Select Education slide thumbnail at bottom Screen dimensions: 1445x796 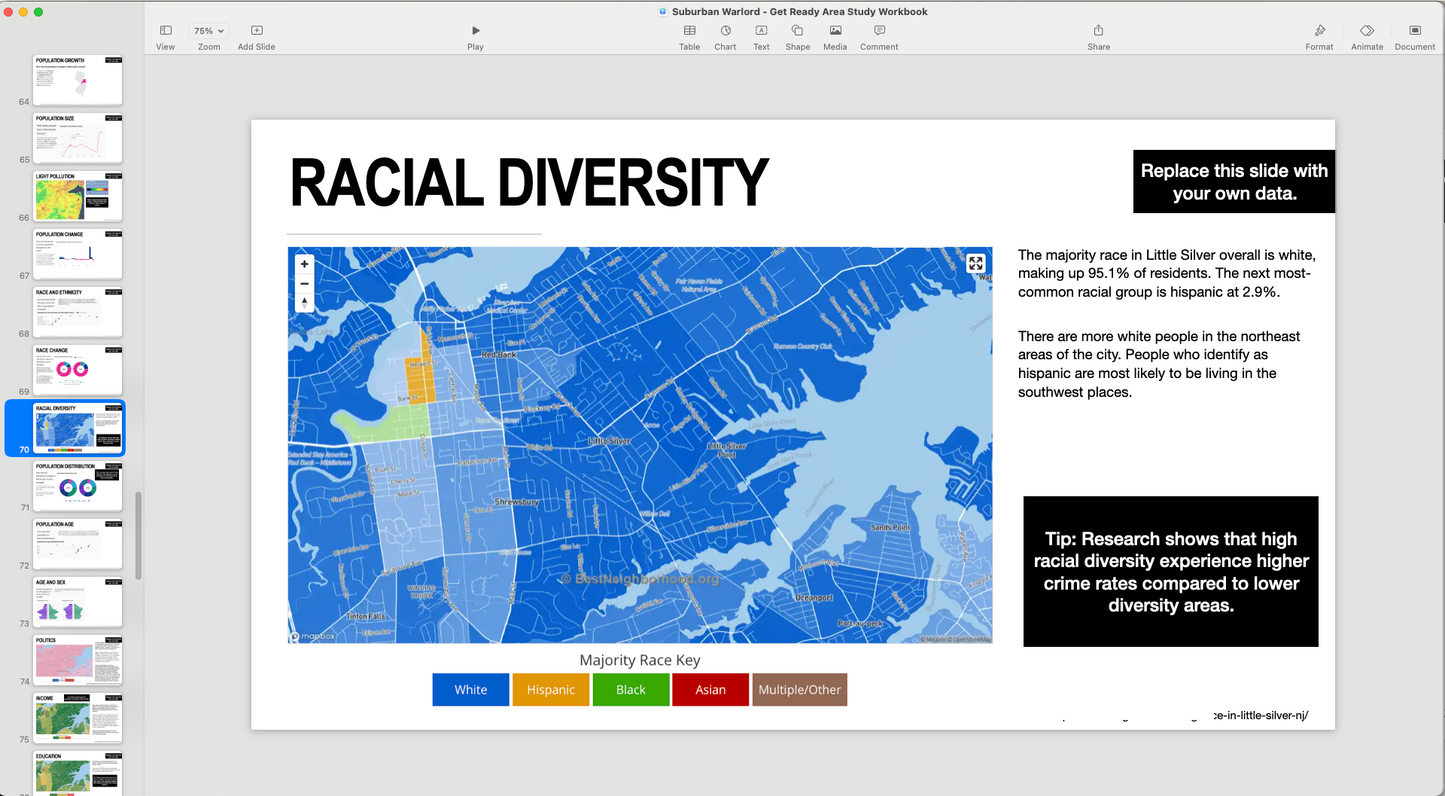(x=78, y=773)
